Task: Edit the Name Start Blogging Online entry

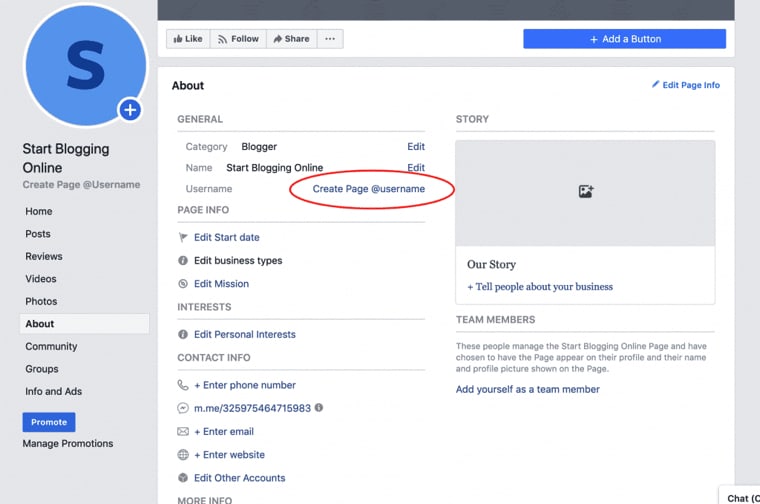Action: coord(416,168)
